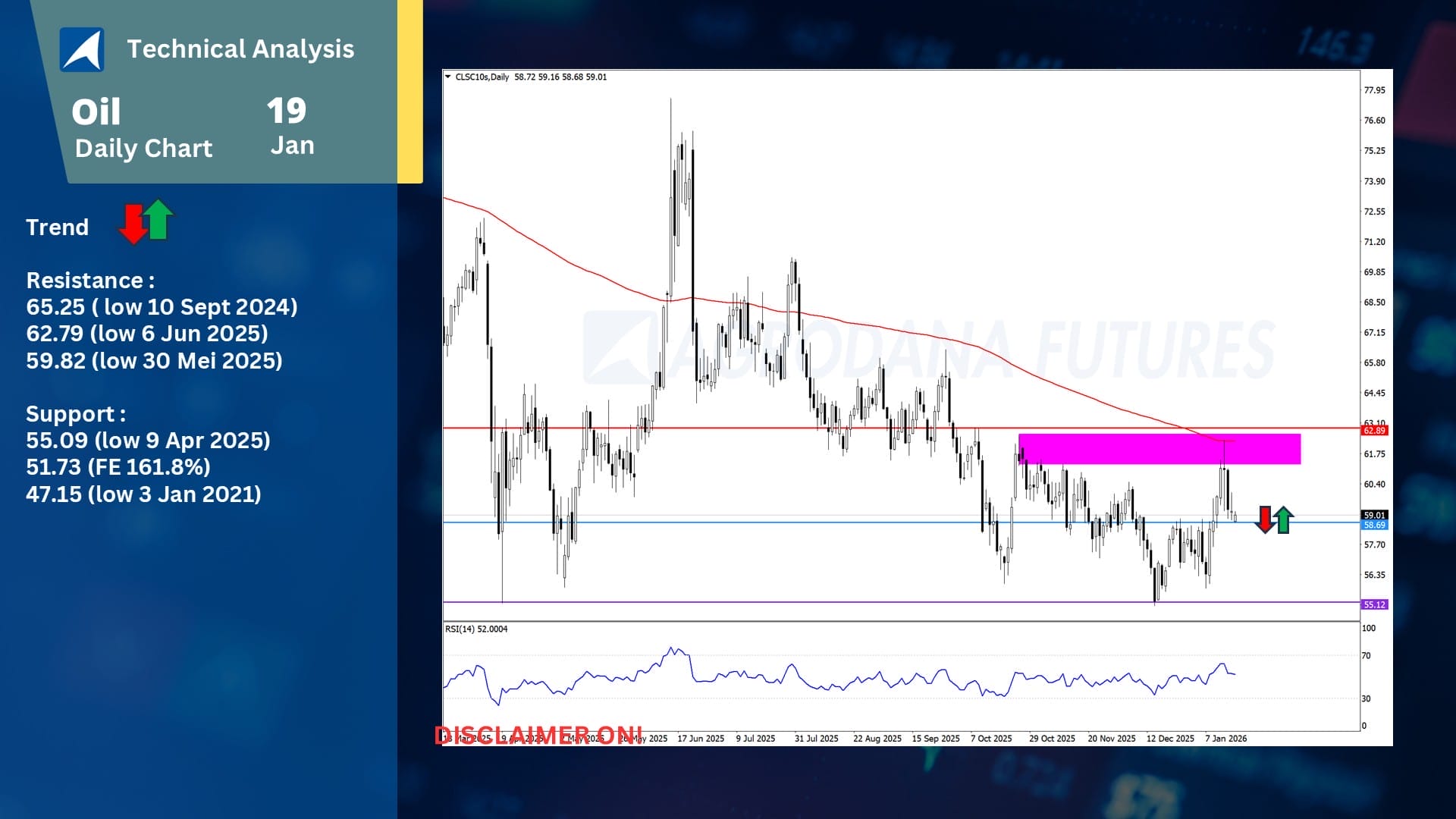Click the Oil Daily Chart heading
The height and width of the screenshot is (819, 1456).
click(143, 129)
